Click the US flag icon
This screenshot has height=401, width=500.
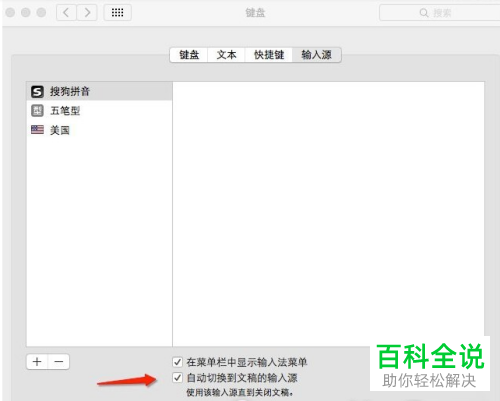[x=37, y=130]
